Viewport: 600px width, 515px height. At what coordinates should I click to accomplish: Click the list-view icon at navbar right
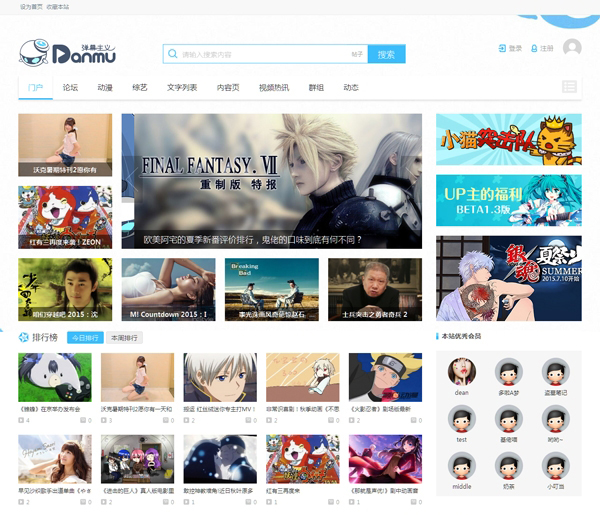coord(569,87)
